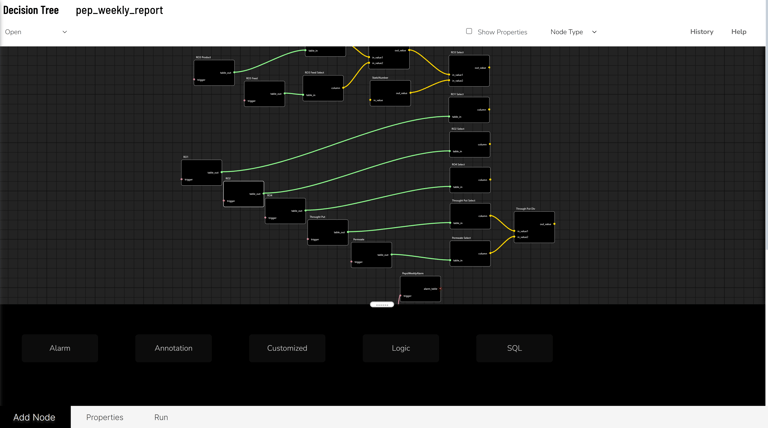
Task: Click table_out port on Permeate node
Action: [x=391, y=255]
